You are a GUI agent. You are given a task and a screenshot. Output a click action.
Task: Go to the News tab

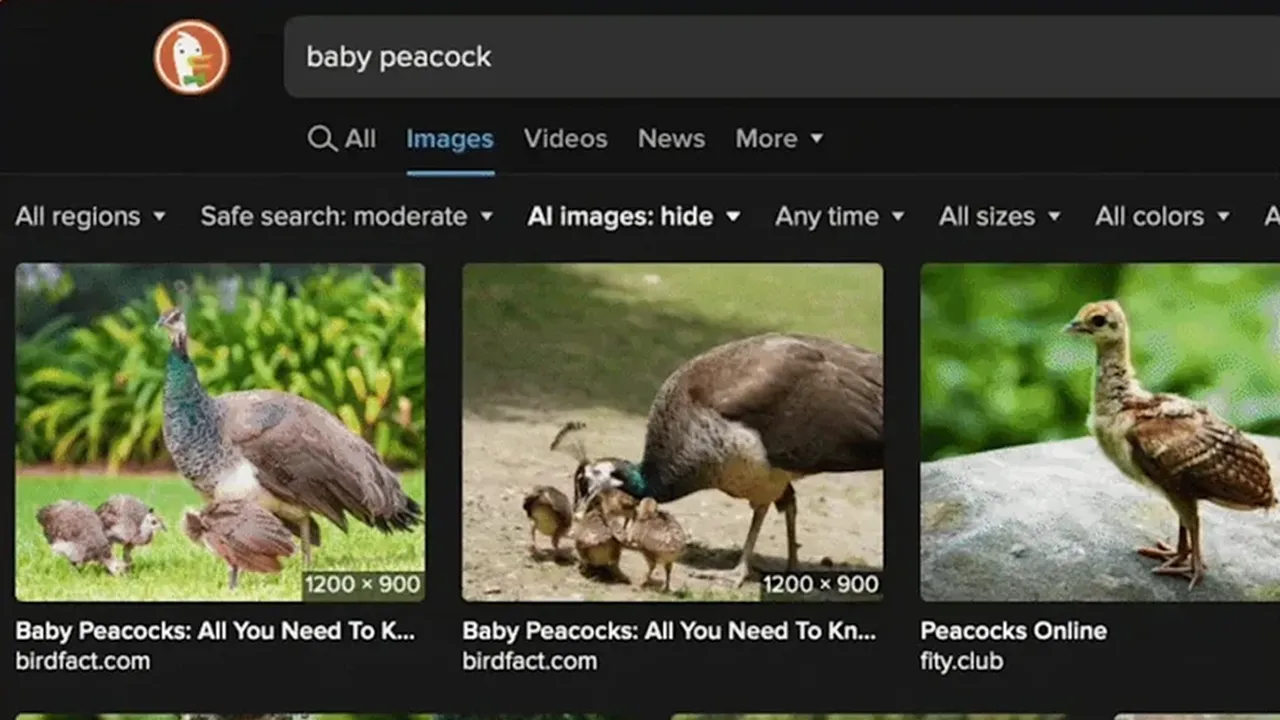point(671,139)
